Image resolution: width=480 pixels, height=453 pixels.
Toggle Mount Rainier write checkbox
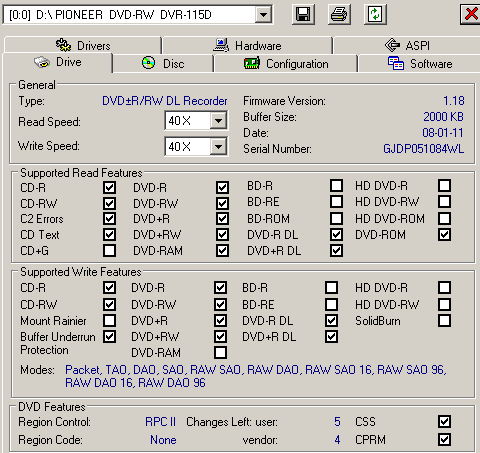pos(109,321)
